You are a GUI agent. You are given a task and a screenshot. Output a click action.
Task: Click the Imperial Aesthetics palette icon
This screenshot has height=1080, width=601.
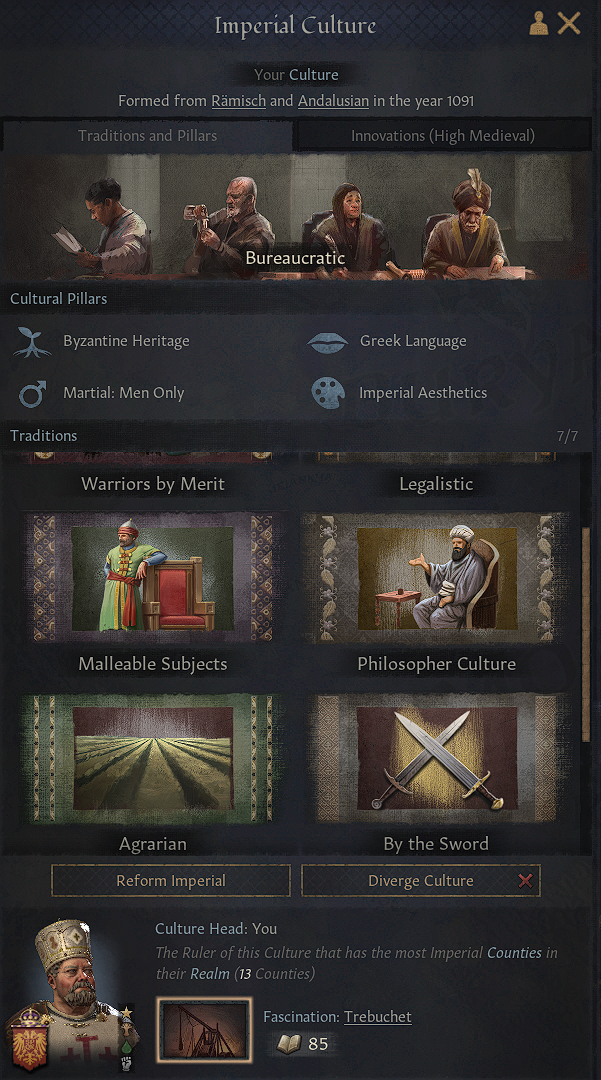pyautogui.click(x=328, y=393)
